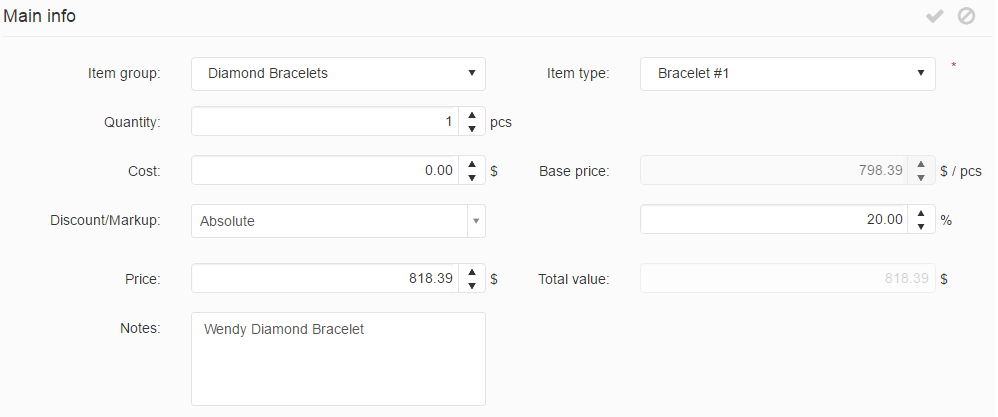Image resolution: width=998 pixels, height=417 pixels.
Task: Click the confirm checkmark icon
Action: coord(935,16)
